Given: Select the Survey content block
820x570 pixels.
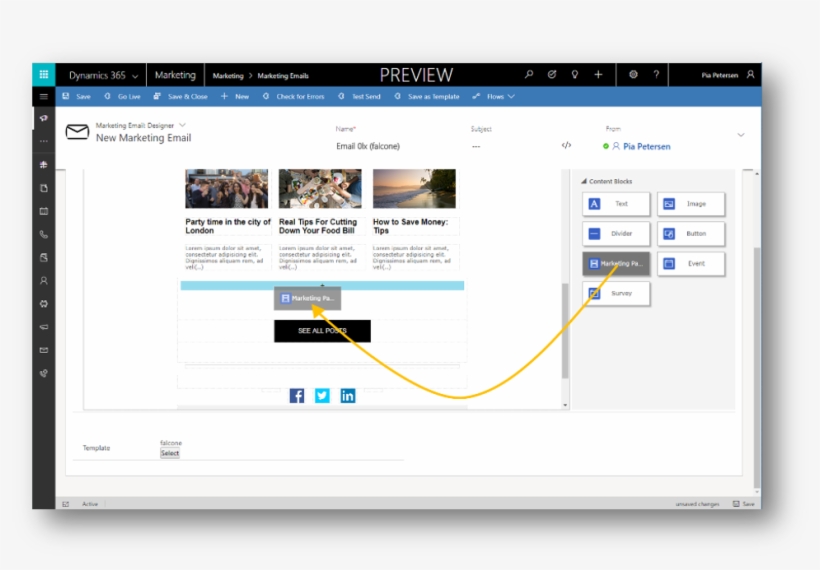Looking at the screenshot, I should click(616, 293).
